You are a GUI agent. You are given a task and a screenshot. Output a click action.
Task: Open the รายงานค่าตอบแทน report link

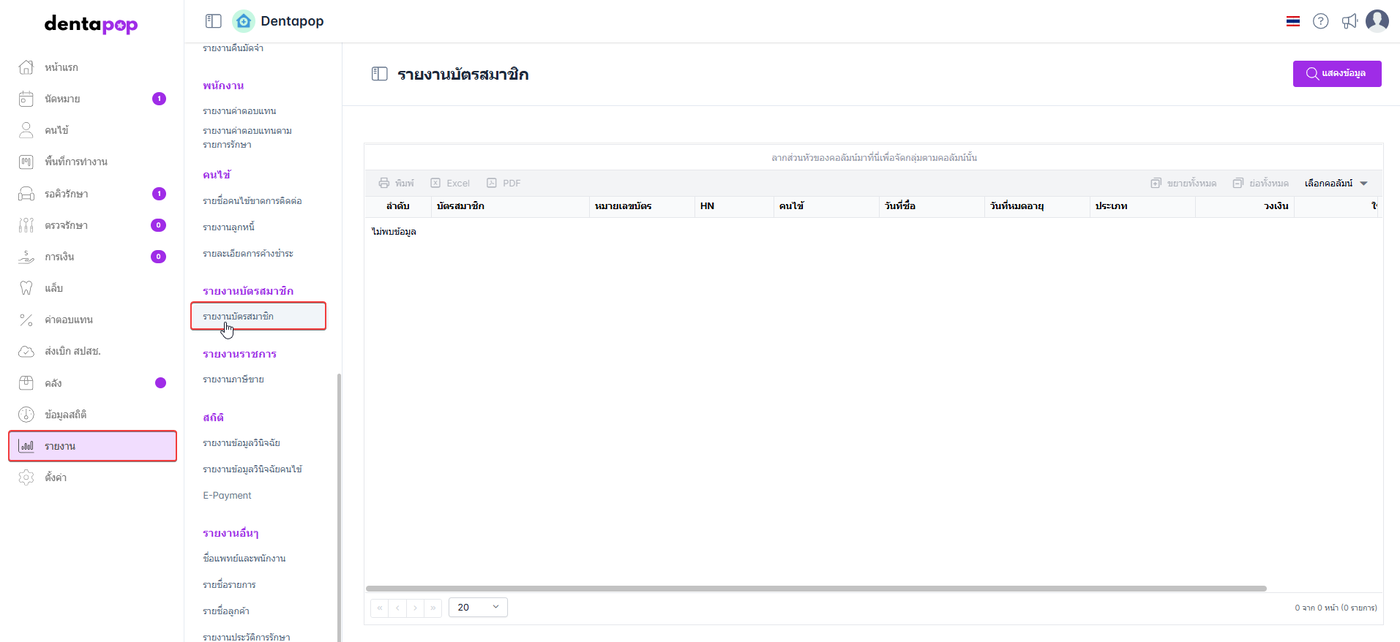239,110
